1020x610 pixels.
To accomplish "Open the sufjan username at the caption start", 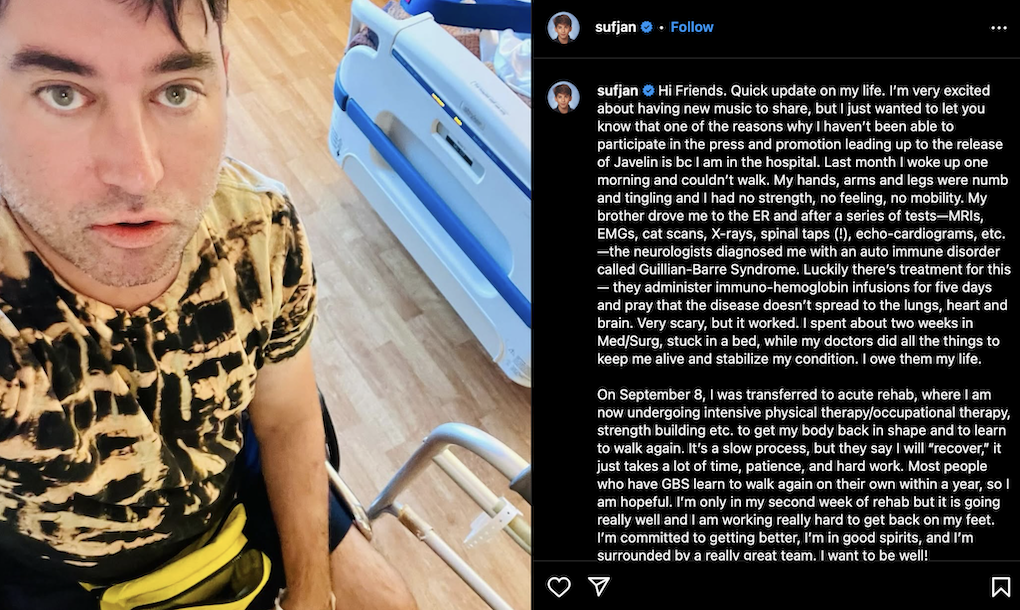I will click(x=617, y=90).
